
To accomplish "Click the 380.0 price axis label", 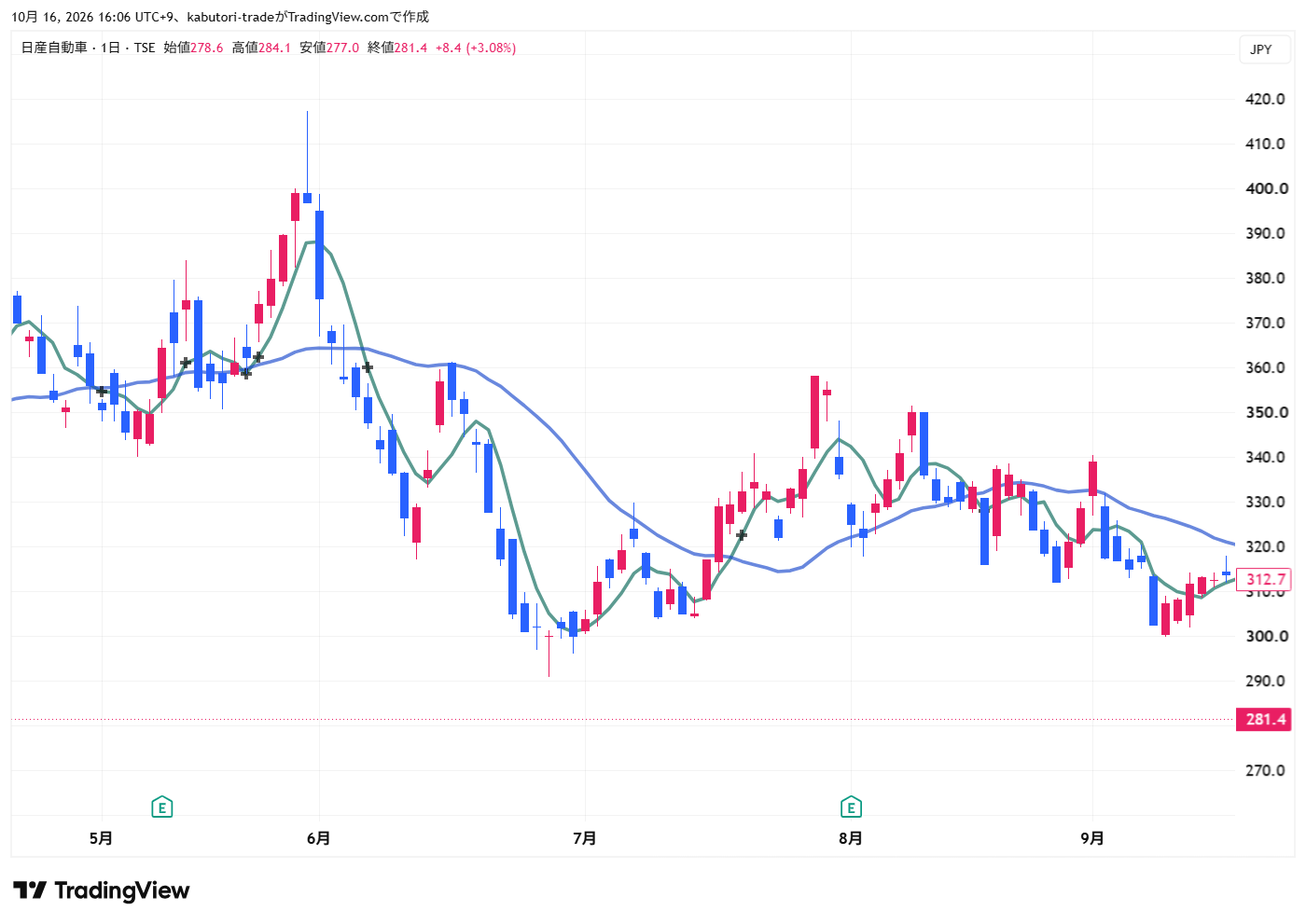I will (1265, 278).
